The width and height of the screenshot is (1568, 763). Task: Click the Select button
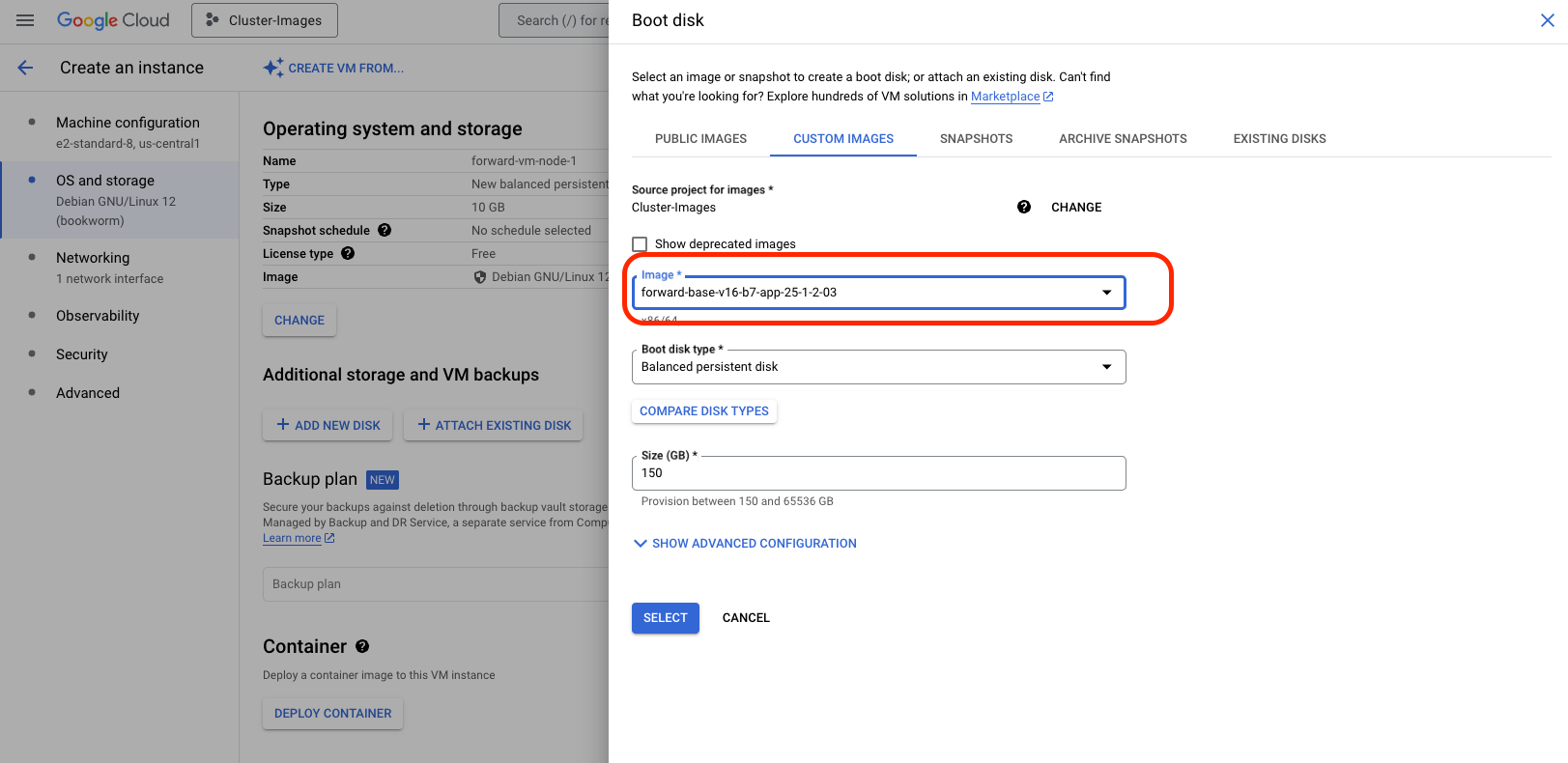[x=665, y=618]
